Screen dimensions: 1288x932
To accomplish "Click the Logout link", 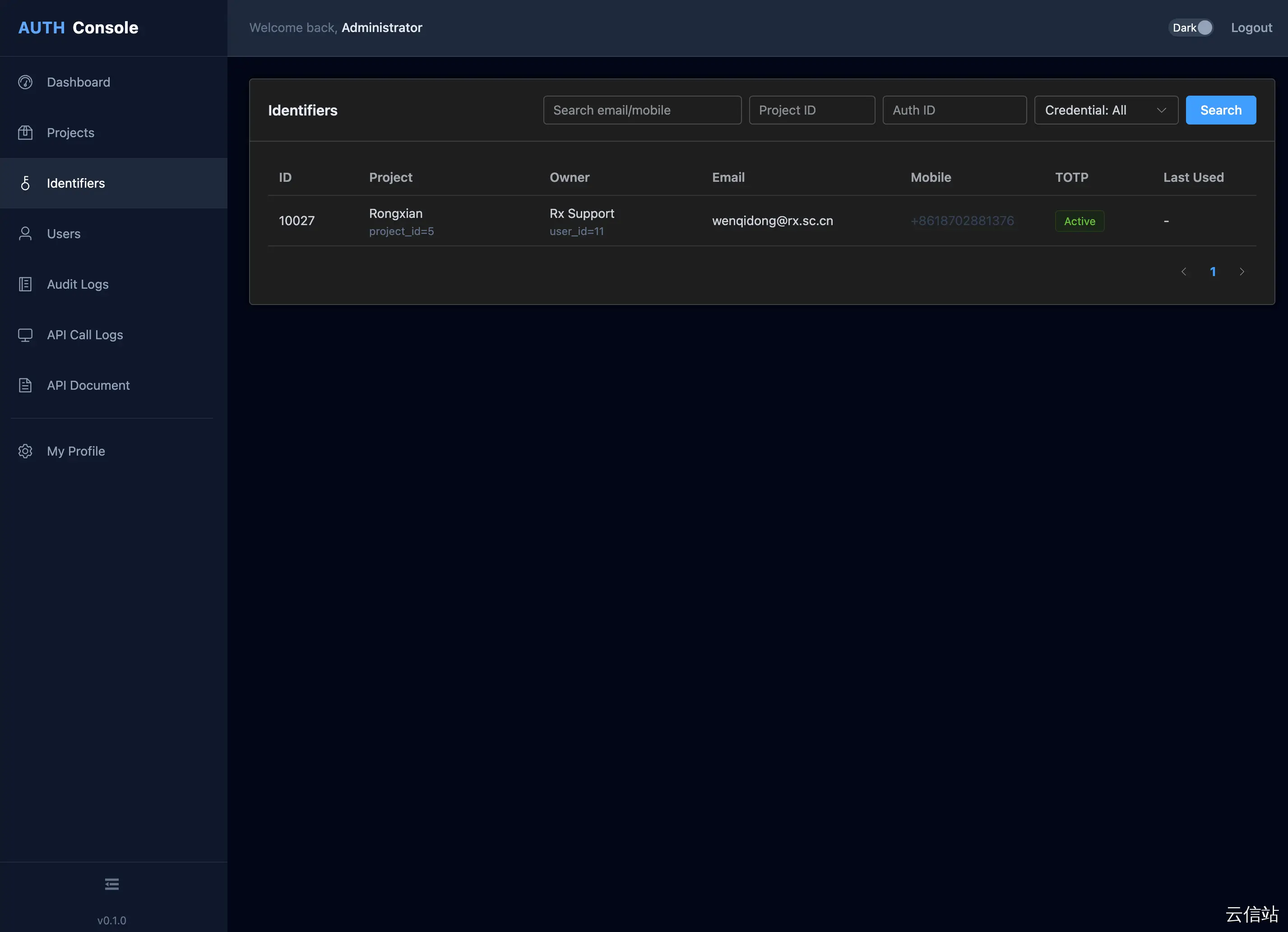I will coord(1251,28).
